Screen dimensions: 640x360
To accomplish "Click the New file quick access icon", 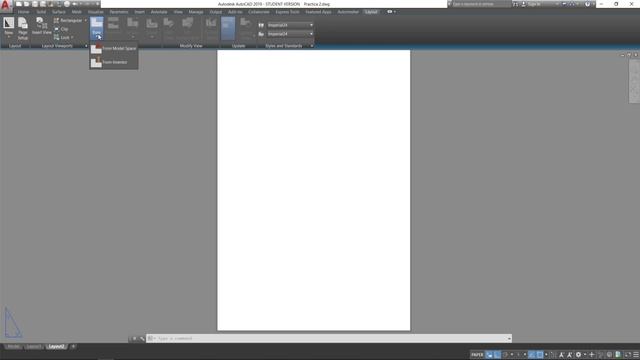I will tap(19, 4).
